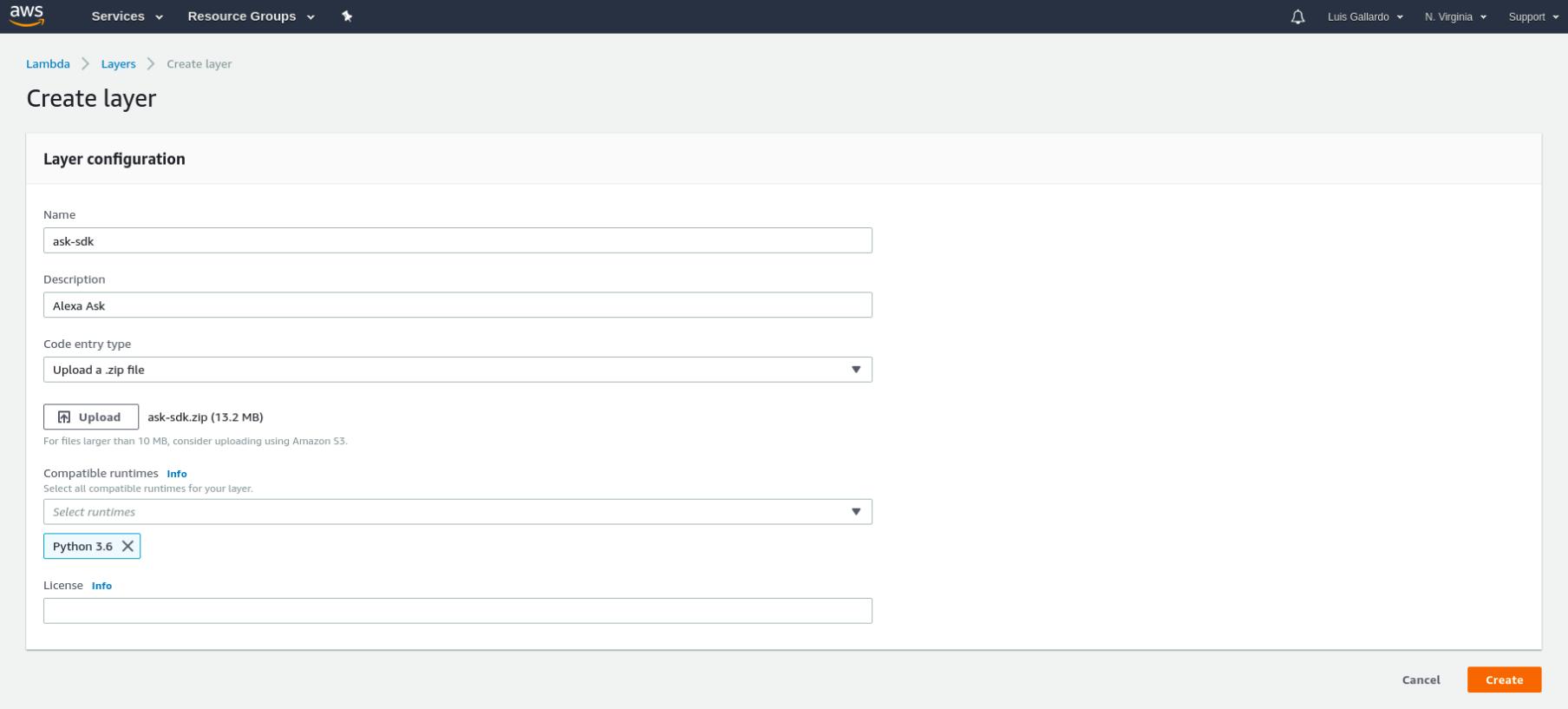Click the Name input field
The height and width of the screenshot is (709, 1568).
click(458, 240)
